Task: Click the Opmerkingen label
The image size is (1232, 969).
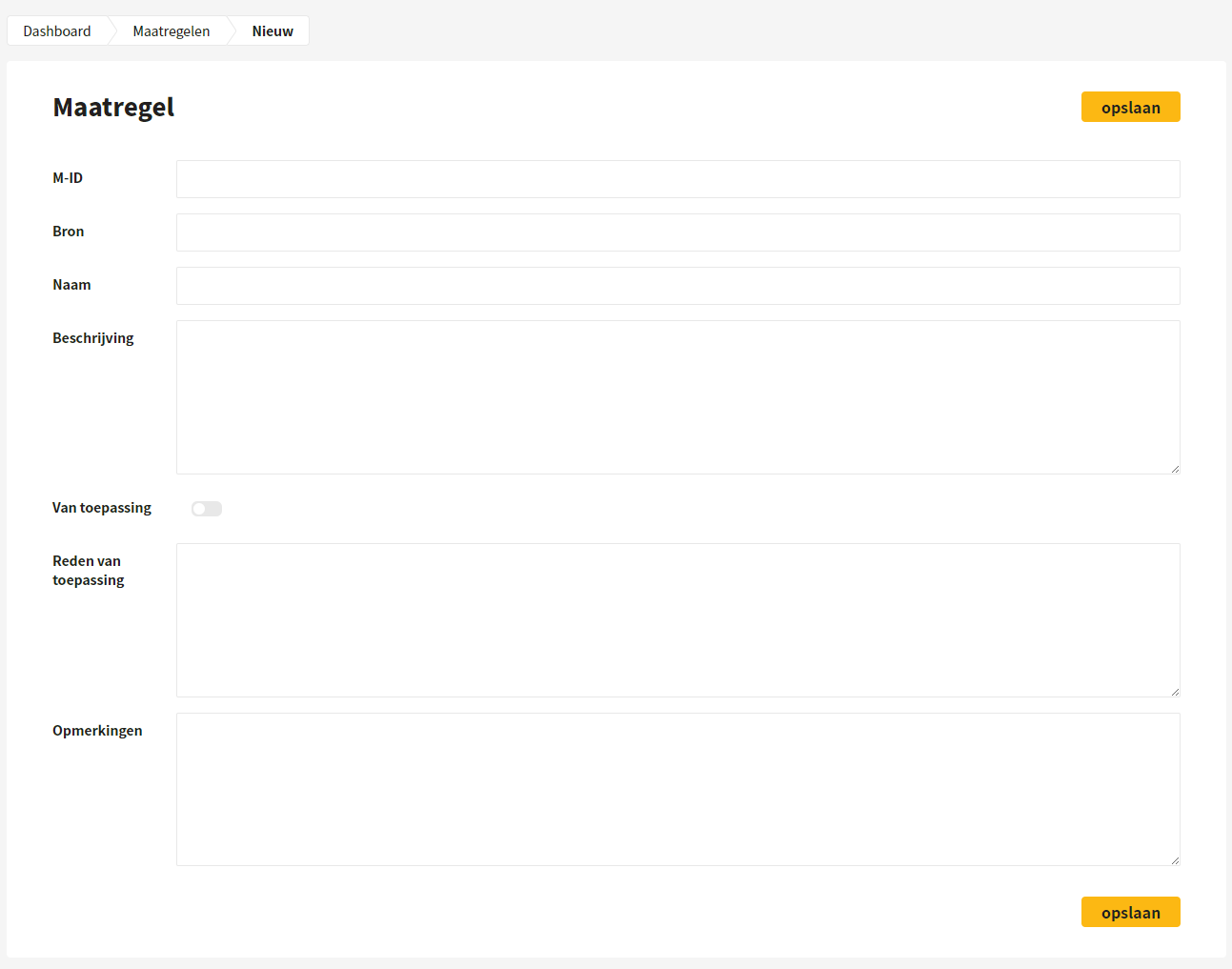Action: (97, 731)
